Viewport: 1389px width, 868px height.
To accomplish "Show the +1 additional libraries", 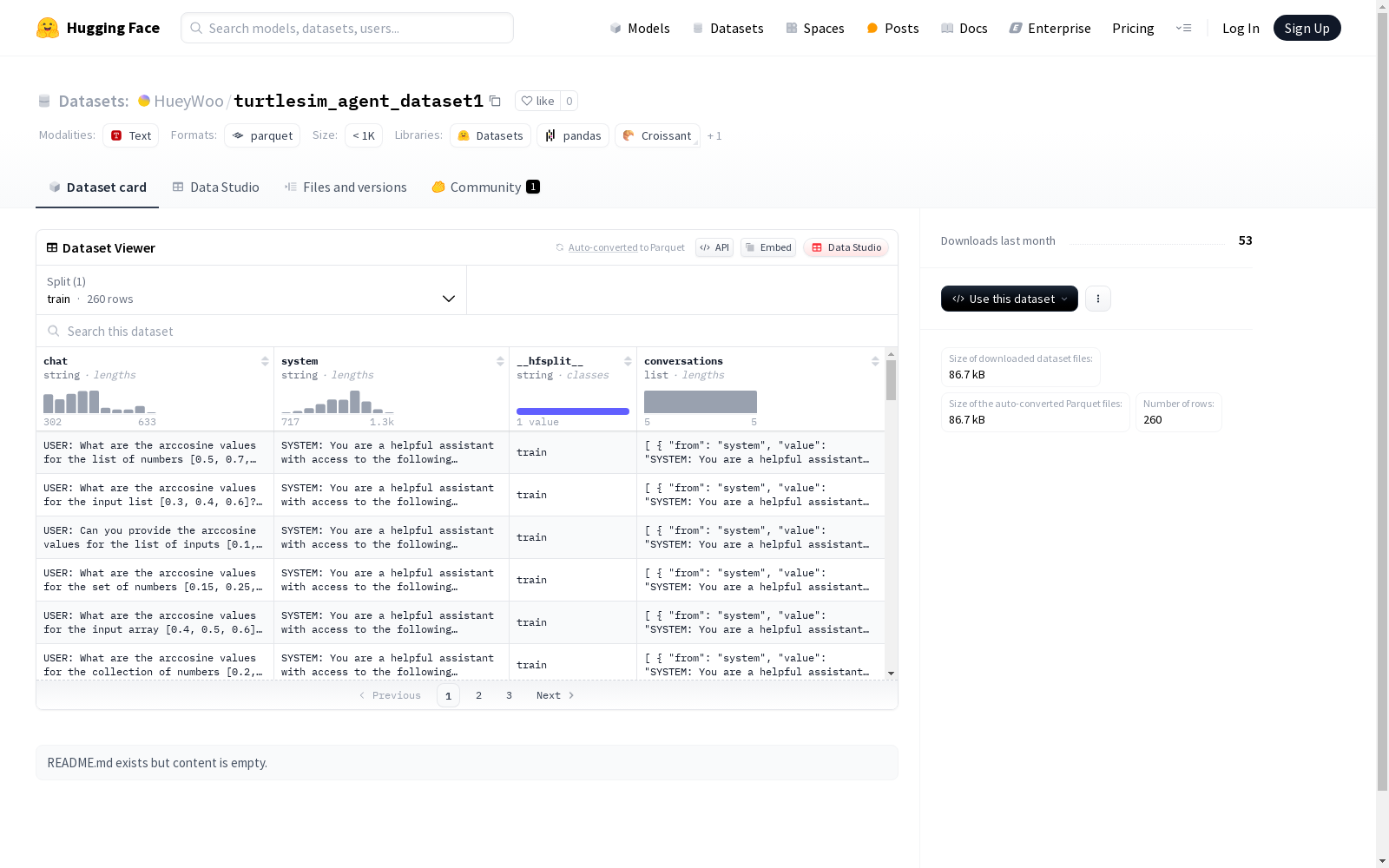I will click(714, 135).
